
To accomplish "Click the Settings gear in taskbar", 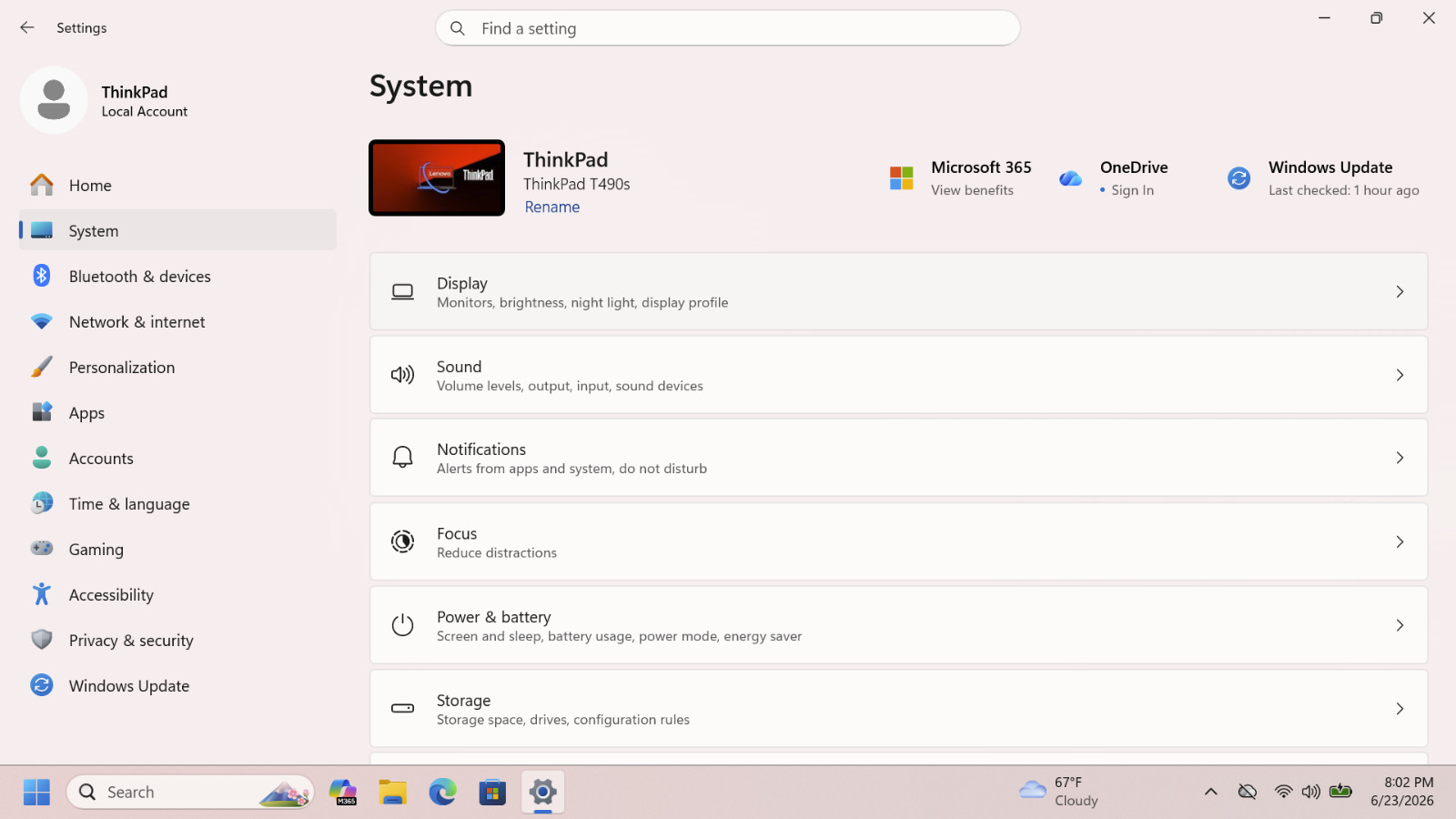I will point(542,792).
